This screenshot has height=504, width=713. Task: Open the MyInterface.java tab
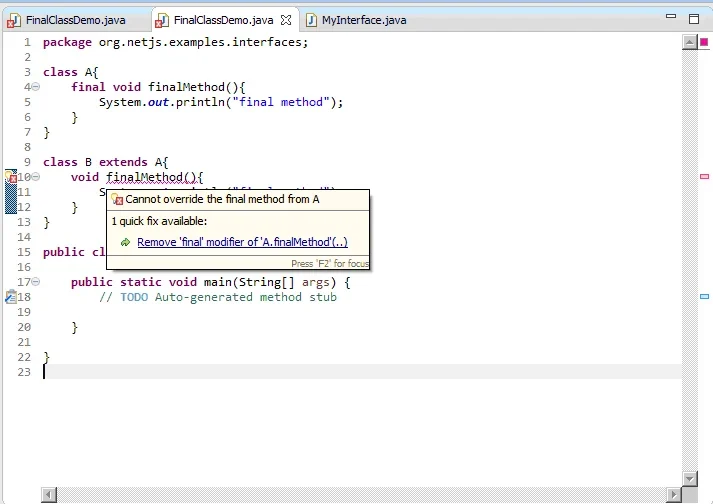(364, 20)
